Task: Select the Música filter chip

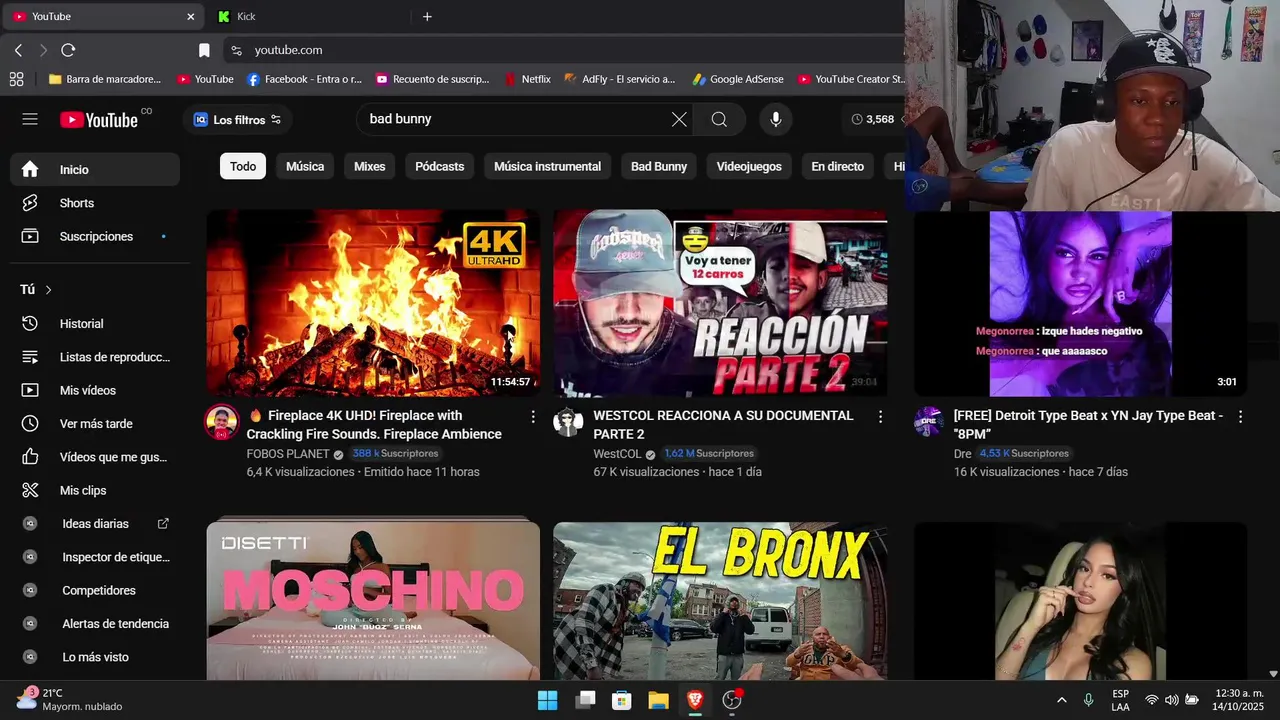Action: (x=305, y=166)
